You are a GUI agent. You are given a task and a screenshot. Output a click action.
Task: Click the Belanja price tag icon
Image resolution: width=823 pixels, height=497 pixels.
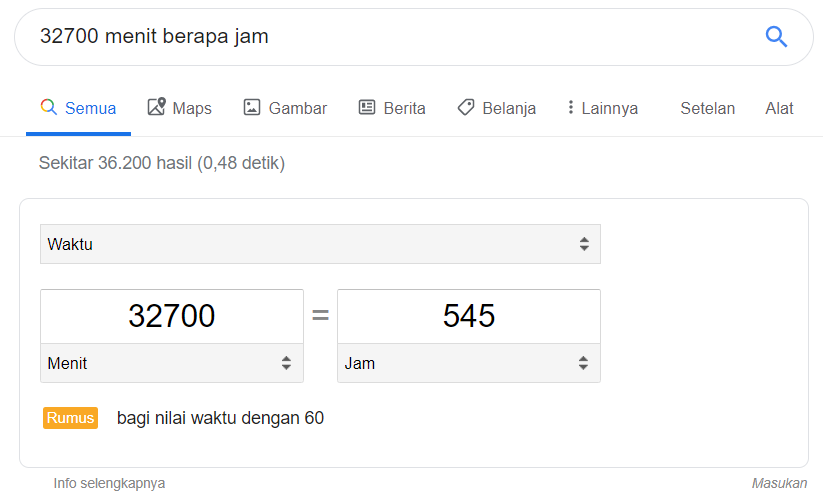tap(466, 107)
